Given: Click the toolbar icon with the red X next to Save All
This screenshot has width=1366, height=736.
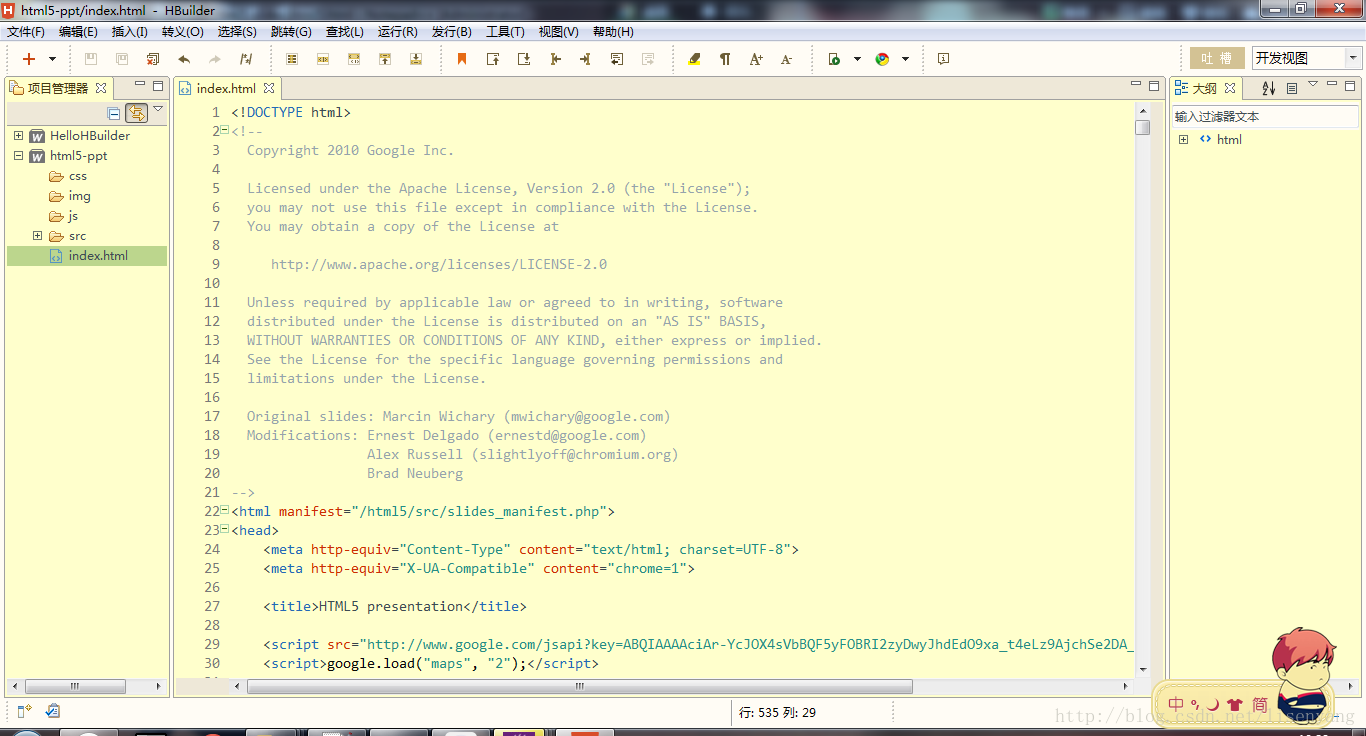Looking at the screenshot, I should pos(153,59).
